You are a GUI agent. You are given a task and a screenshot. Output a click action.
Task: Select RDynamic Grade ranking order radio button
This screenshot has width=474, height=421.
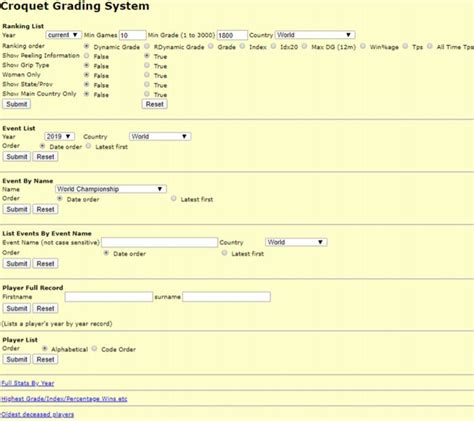(147, 46)
